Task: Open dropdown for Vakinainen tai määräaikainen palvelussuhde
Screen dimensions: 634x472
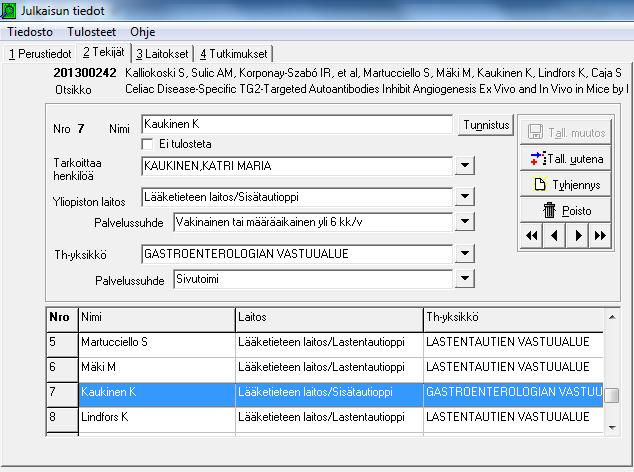Action: coord(465,222)
